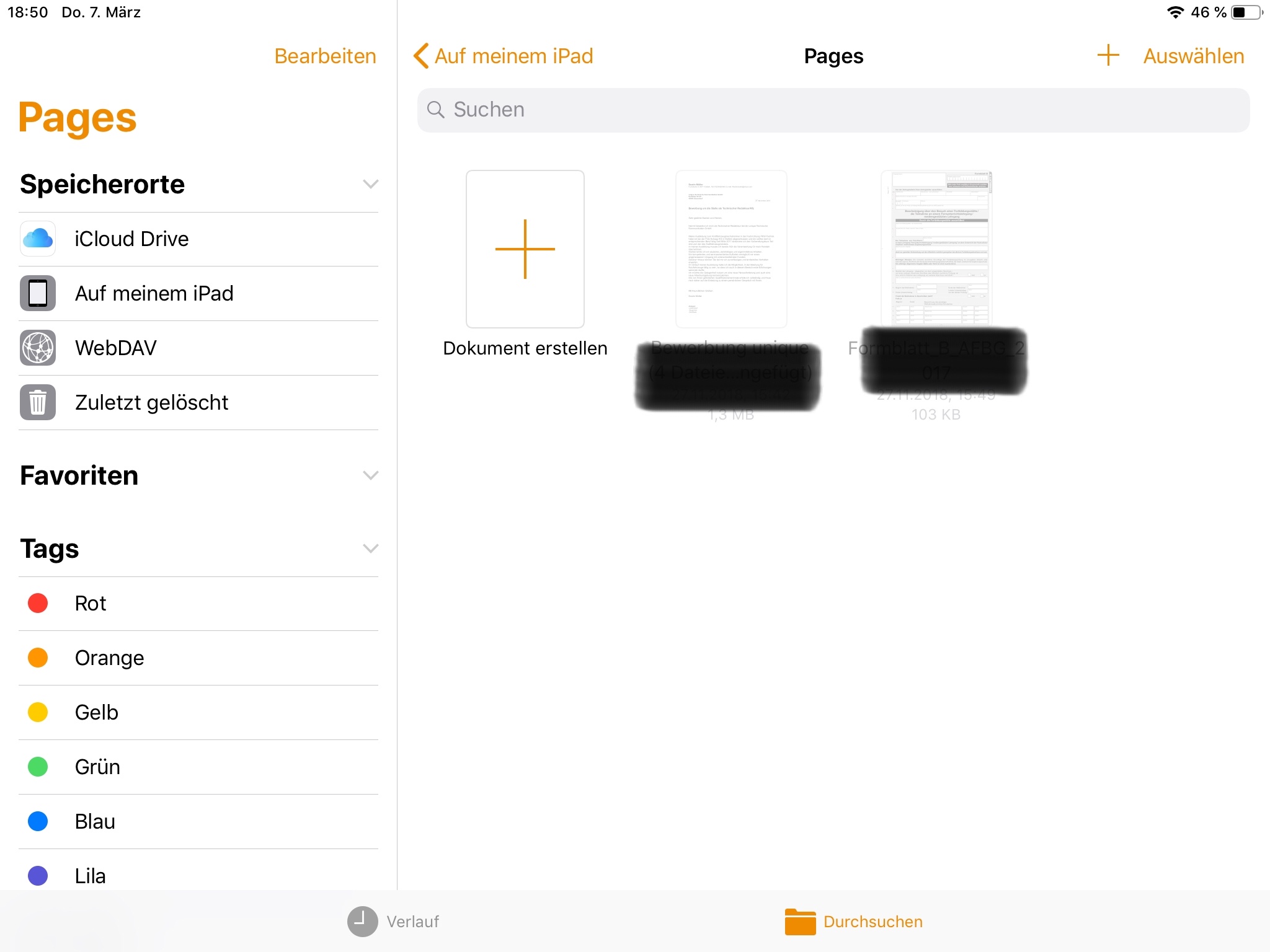Open iCloud Drive cloud icon
1270x952 pixels.
point(38,239)
